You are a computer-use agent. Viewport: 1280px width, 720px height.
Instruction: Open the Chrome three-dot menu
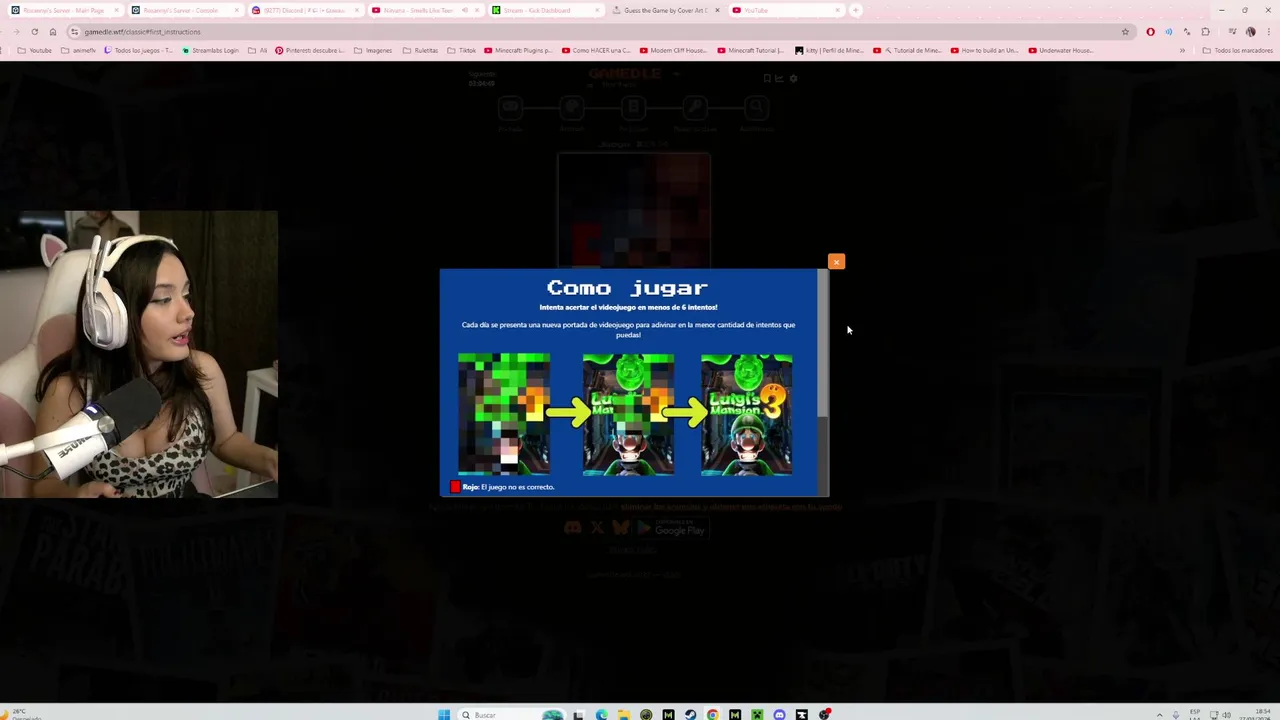[x=1268, y=31]
